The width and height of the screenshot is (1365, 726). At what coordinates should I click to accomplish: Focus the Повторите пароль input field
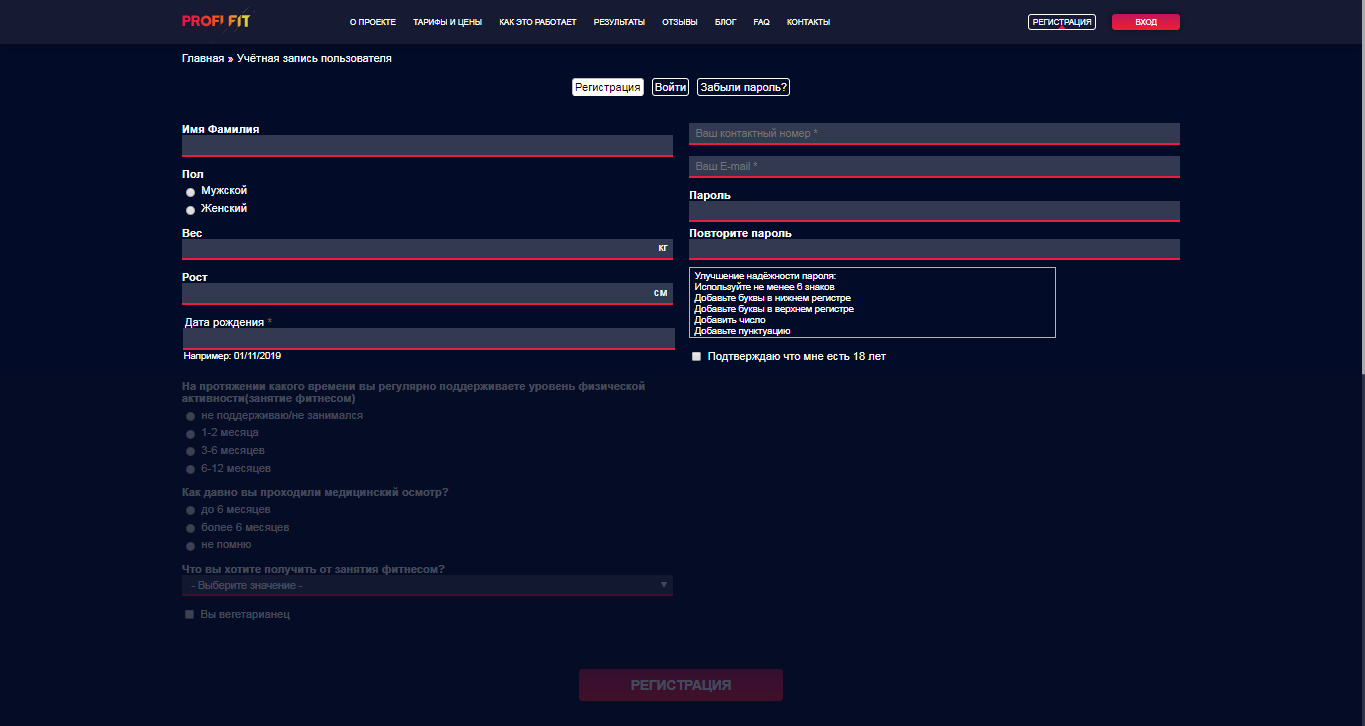pyautogui.click(x=934, y=249)
